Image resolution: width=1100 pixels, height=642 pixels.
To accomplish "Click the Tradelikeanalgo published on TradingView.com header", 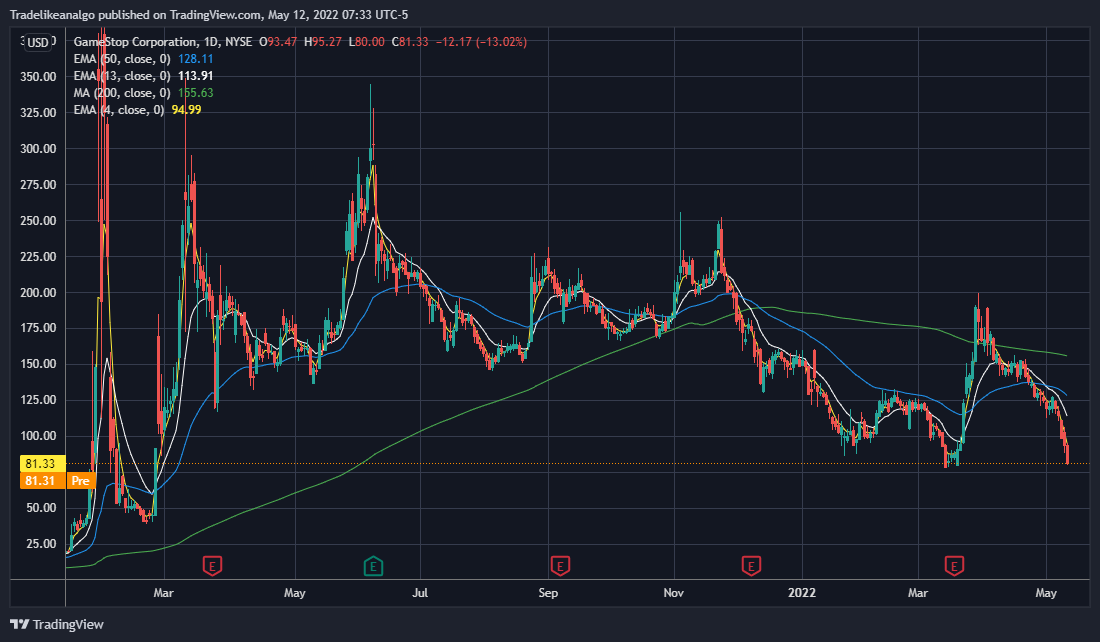I will (x=209, y=15).
